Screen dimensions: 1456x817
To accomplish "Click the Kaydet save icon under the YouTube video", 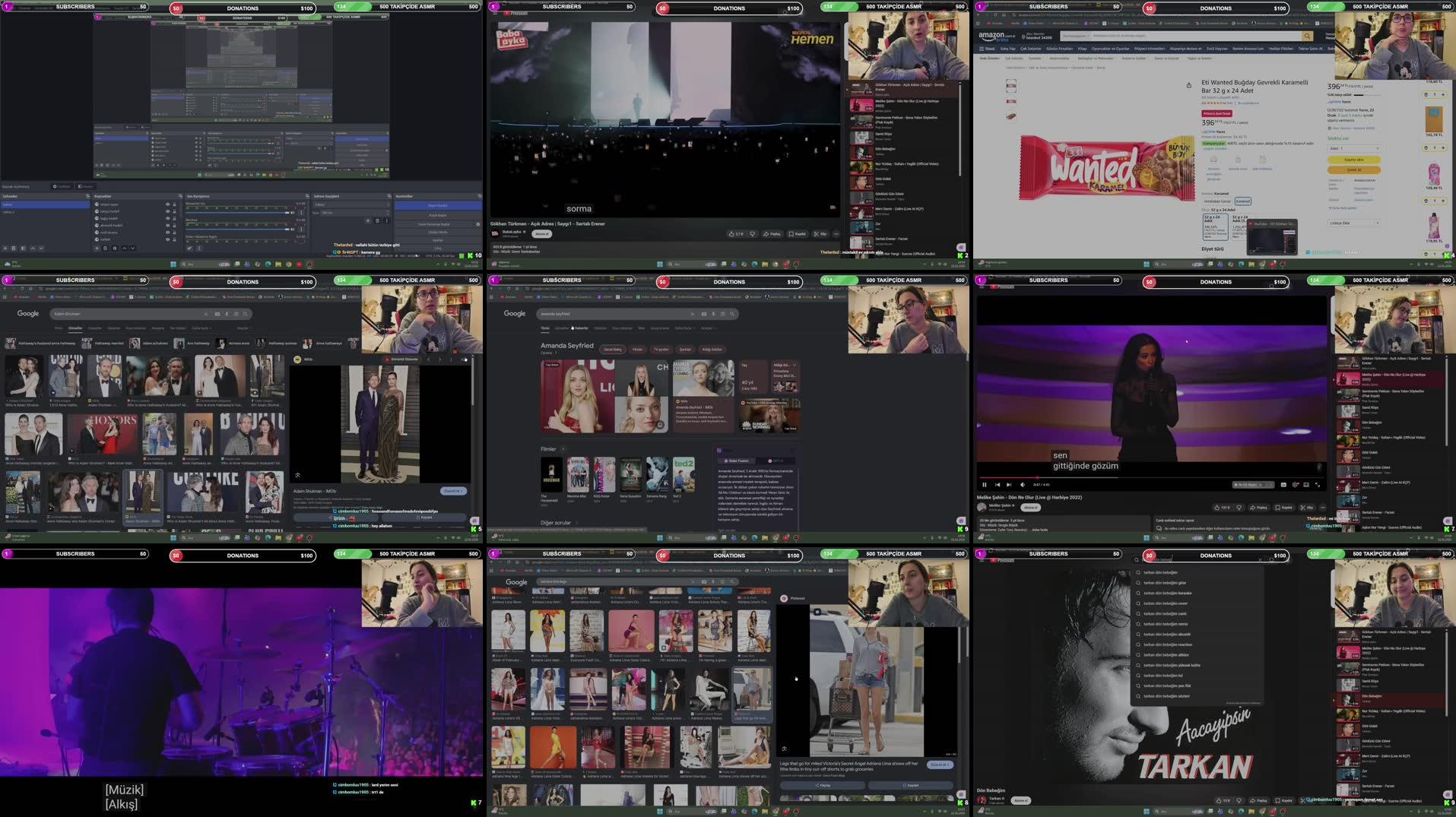I will tap(791, 234).
